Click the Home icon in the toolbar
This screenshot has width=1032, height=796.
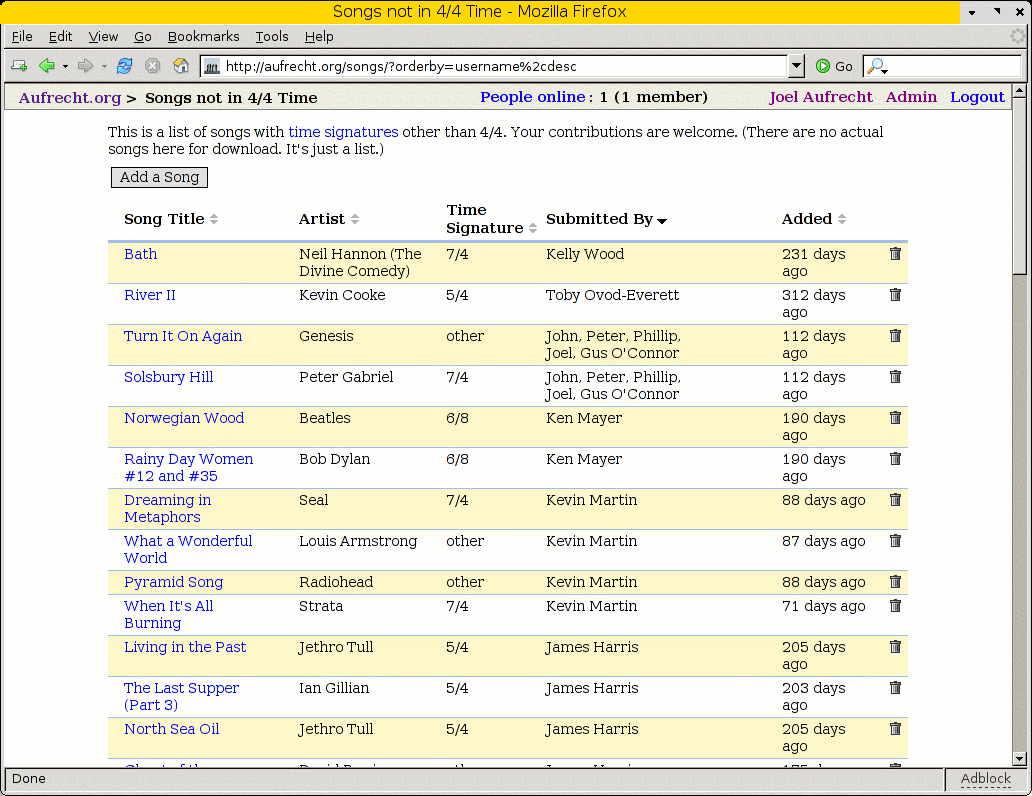pos(181,66)
